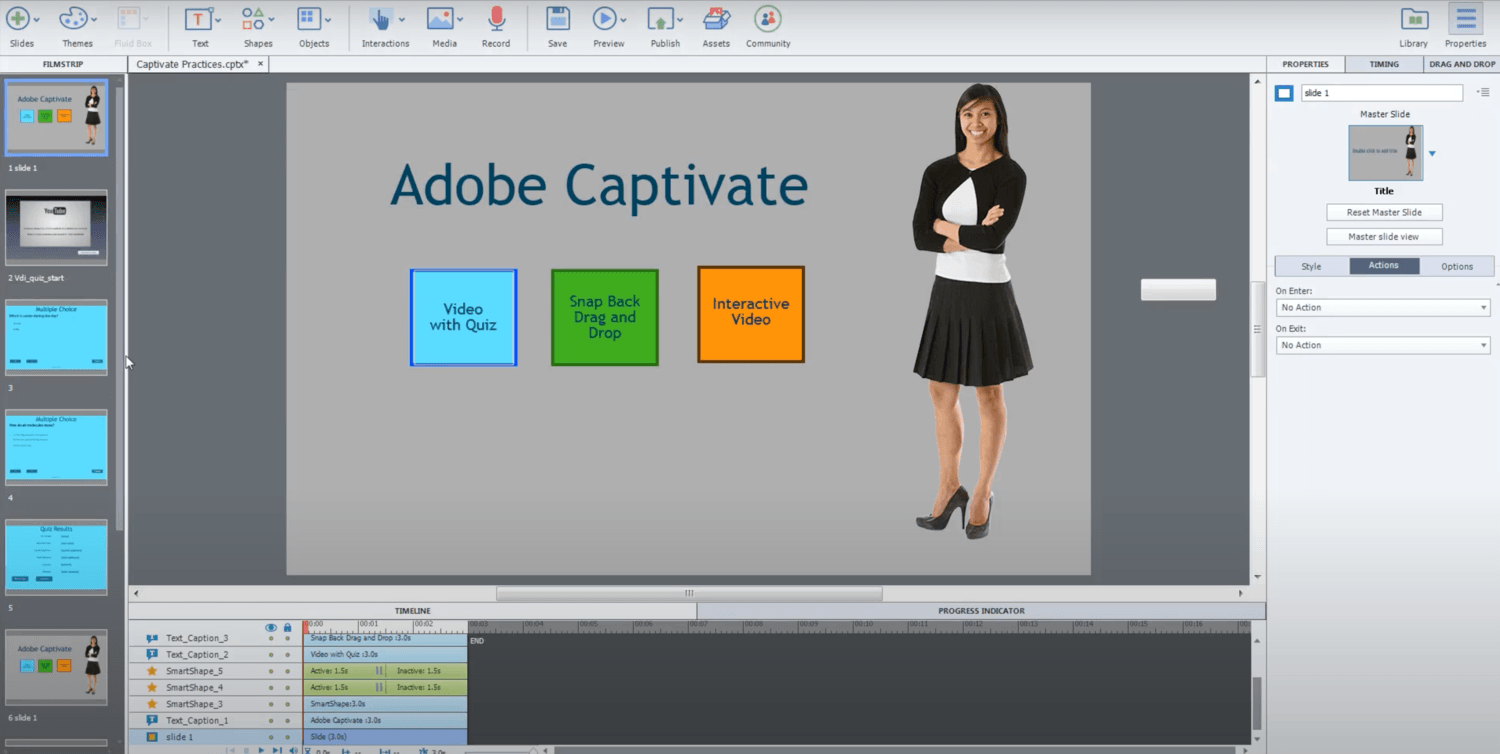Toggle lock dot for SmartShape_3
The width and height of the screenshot is (1500, 754).
tap(288, 704)
